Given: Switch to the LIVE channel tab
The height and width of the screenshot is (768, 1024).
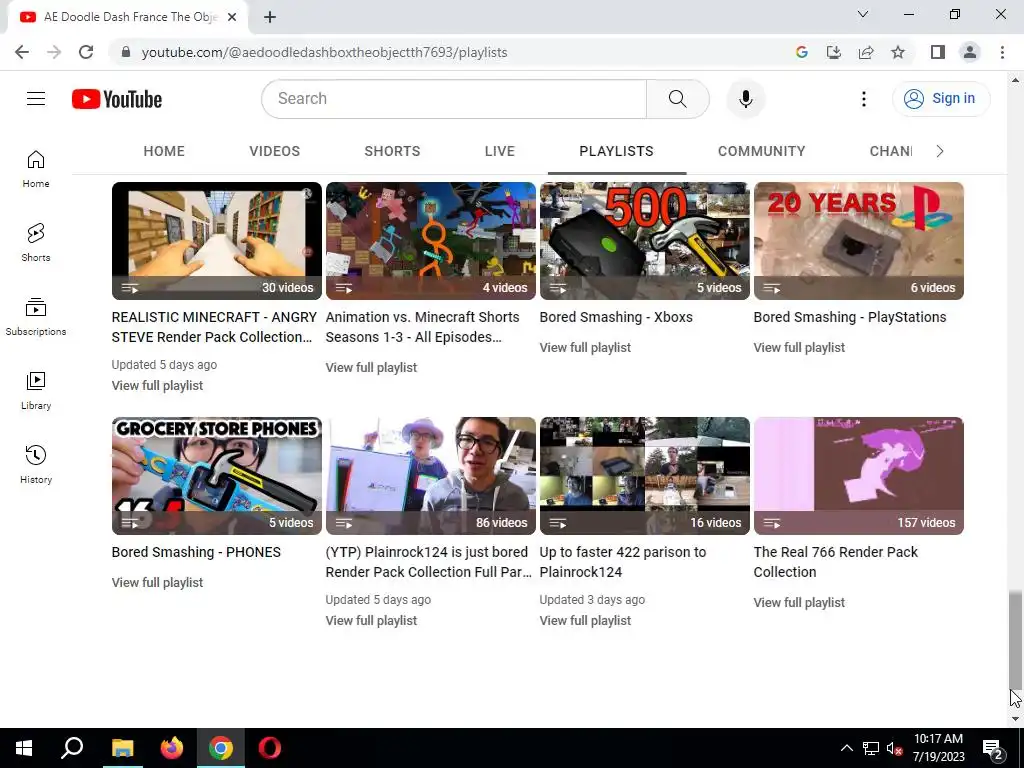Looking at the screenshot, I should click(500, 152).
